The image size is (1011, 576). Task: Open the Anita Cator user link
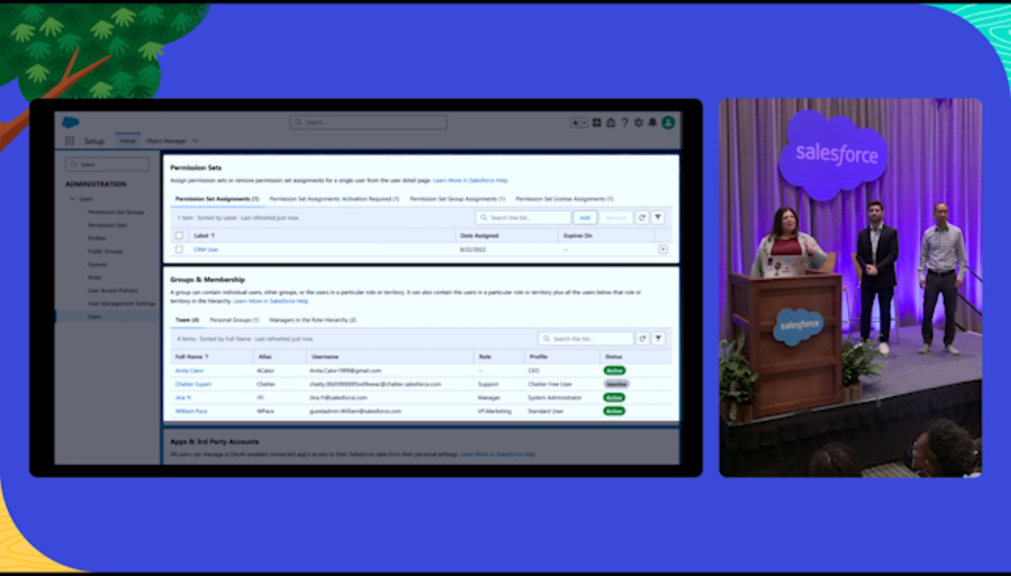point(190,371)
